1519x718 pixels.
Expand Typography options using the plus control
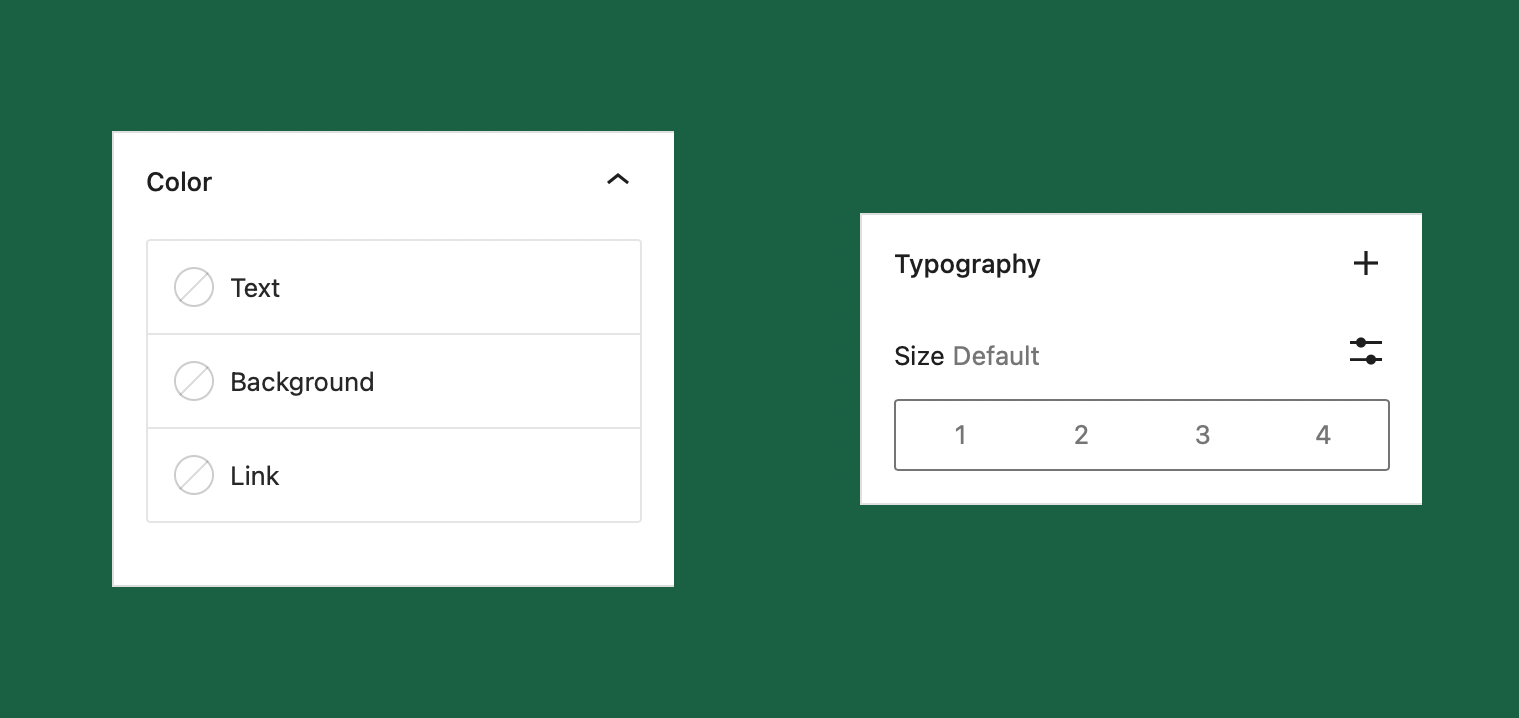1365,263
